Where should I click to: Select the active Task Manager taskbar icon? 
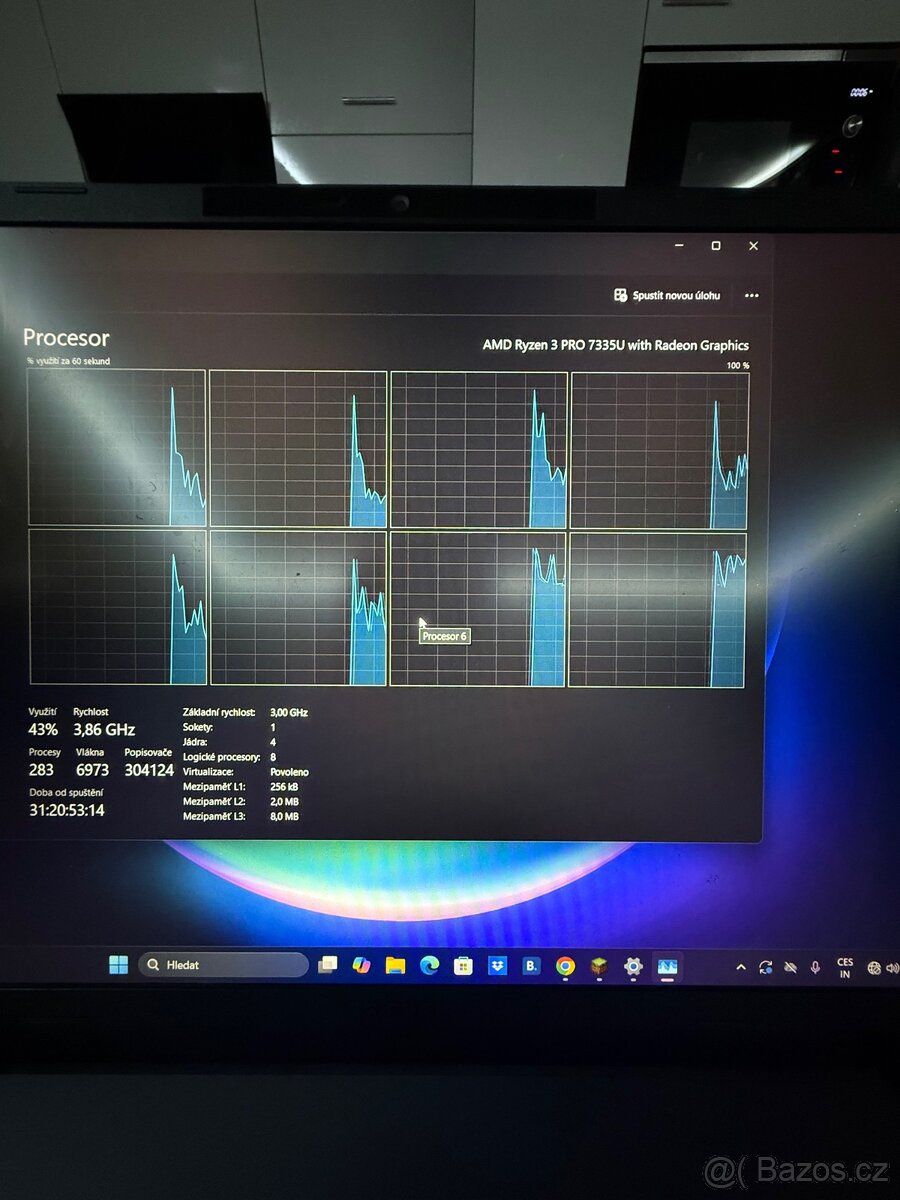(x=667, y=965)
